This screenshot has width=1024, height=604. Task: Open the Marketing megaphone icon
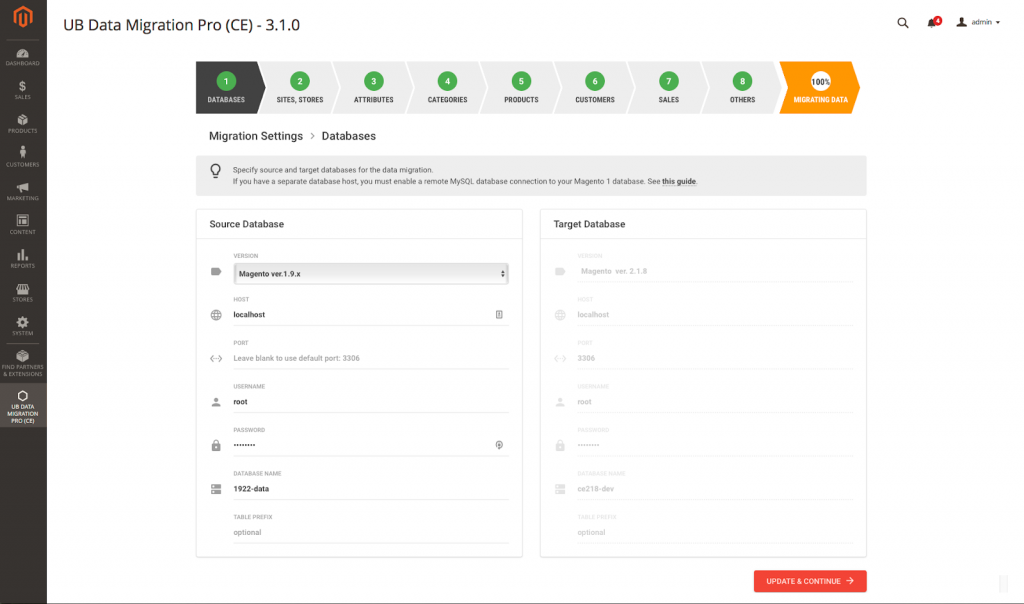click(x=22, y=191)
